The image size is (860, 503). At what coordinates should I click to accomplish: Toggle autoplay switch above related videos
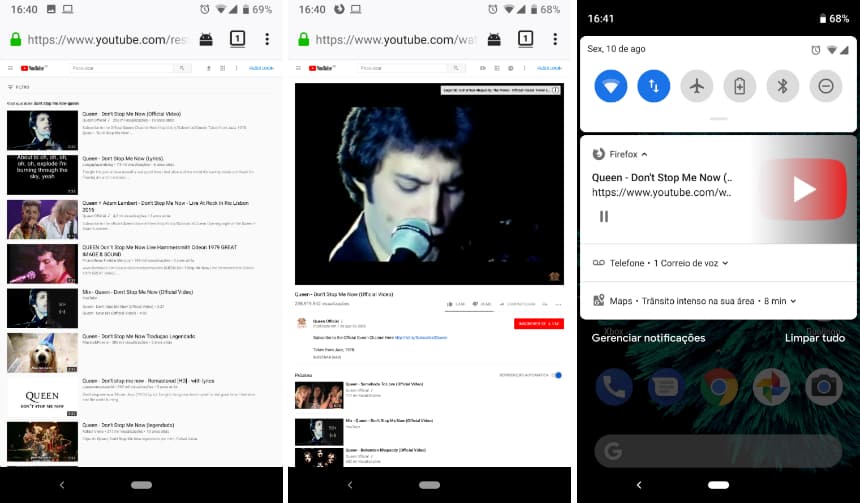557,375
